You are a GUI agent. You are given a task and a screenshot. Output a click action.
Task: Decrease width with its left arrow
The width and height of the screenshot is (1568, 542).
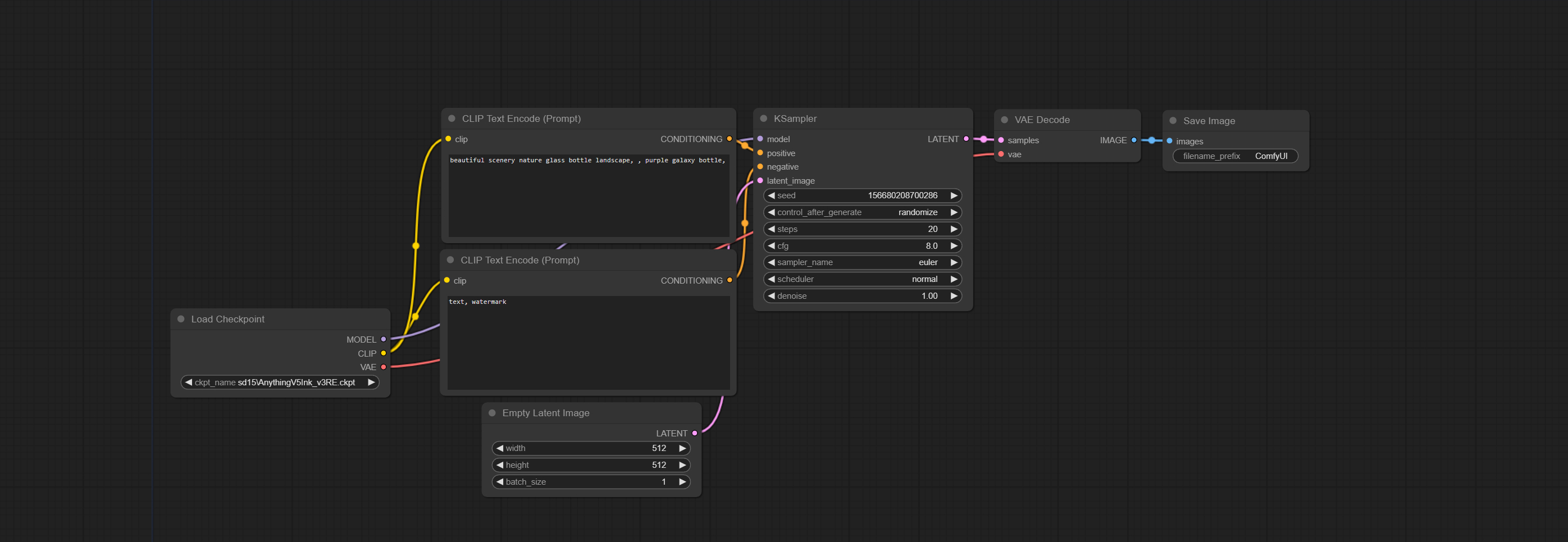click(500, 448)
